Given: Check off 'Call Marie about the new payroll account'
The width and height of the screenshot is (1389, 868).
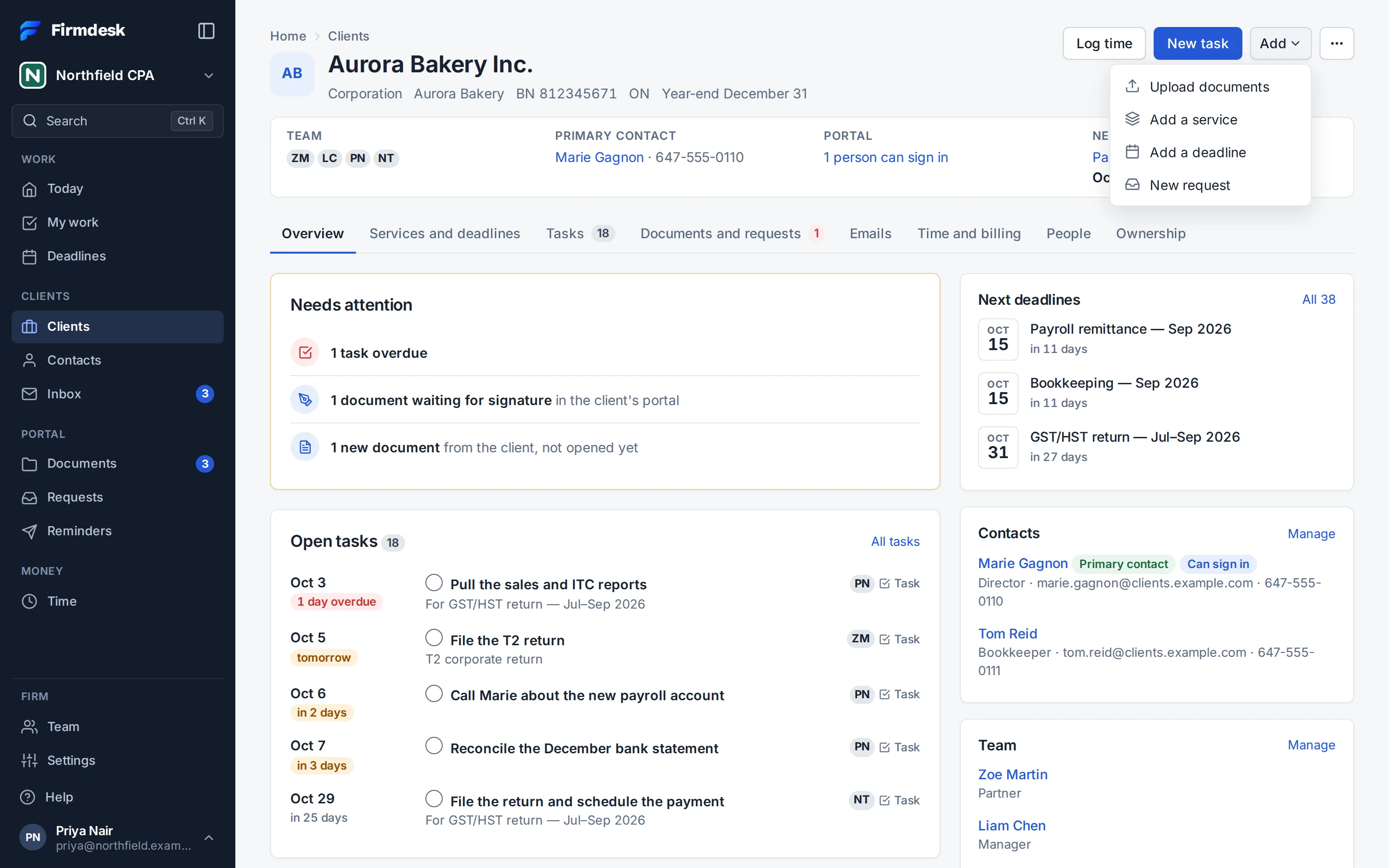Looking at the screenshot, I should (x=434, y=693).
